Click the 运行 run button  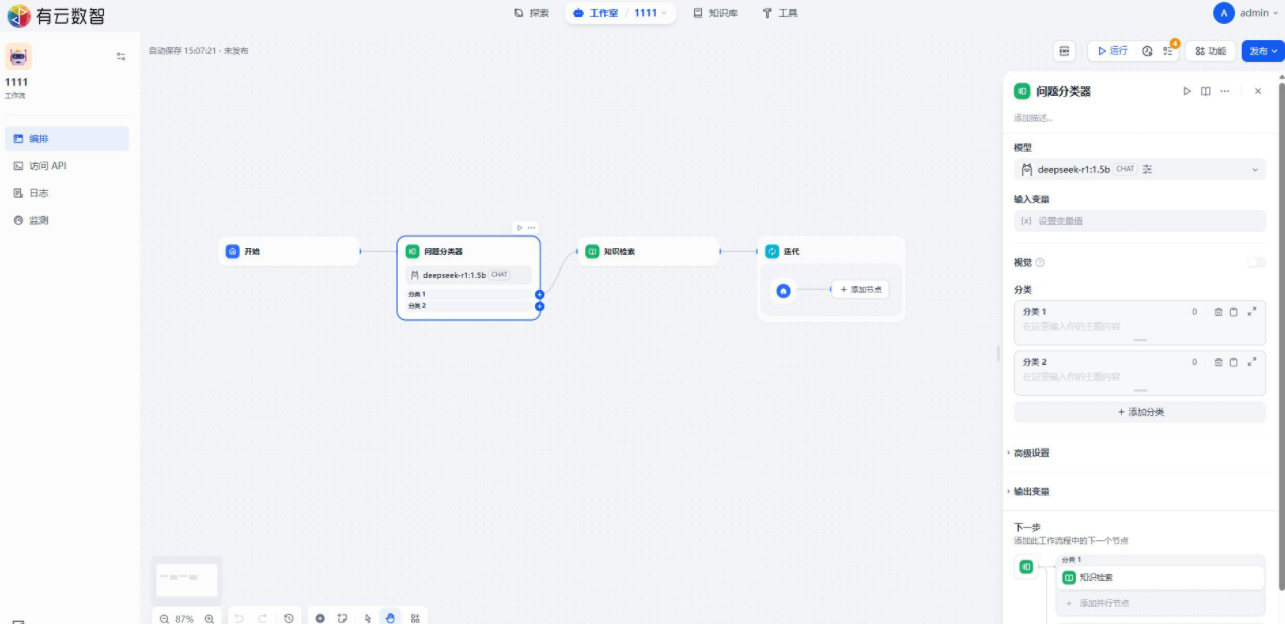click(1112, 51)
